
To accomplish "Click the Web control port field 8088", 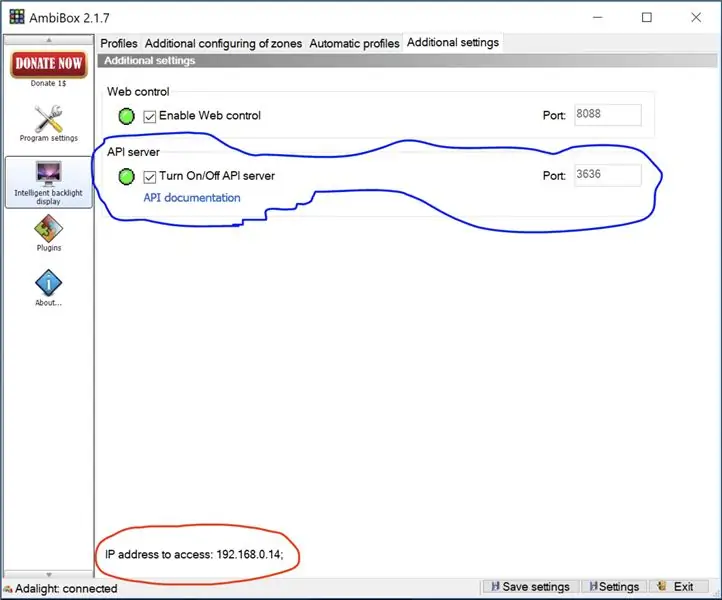I will pyautogui.click(x=608, y=115).
